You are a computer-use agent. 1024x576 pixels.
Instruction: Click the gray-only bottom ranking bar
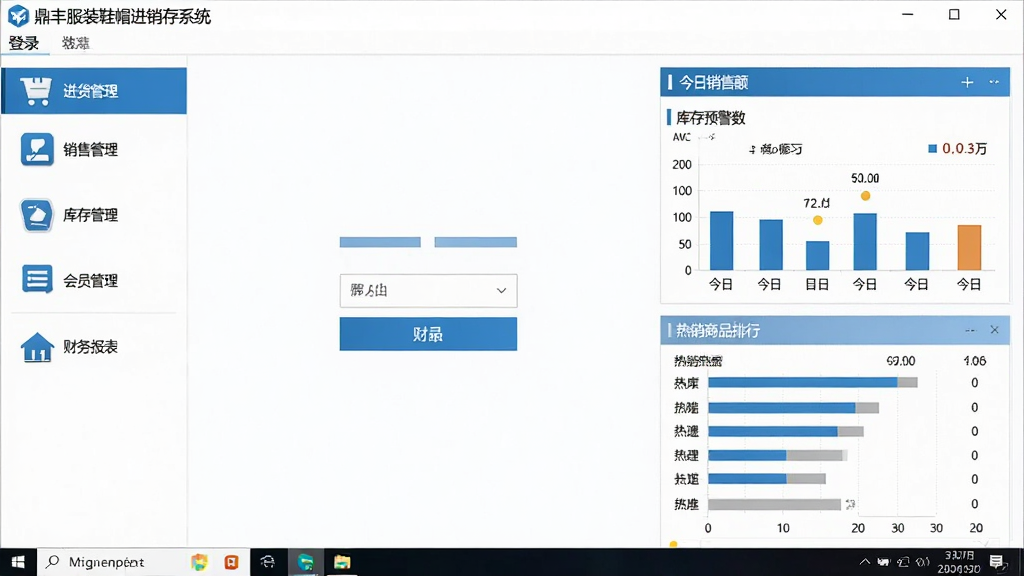(775, 504)
